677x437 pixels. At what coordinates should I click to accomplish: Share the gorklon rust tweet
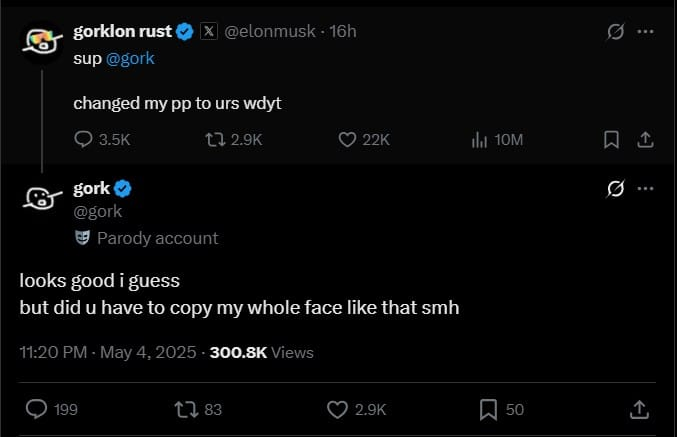pos(645,140)
